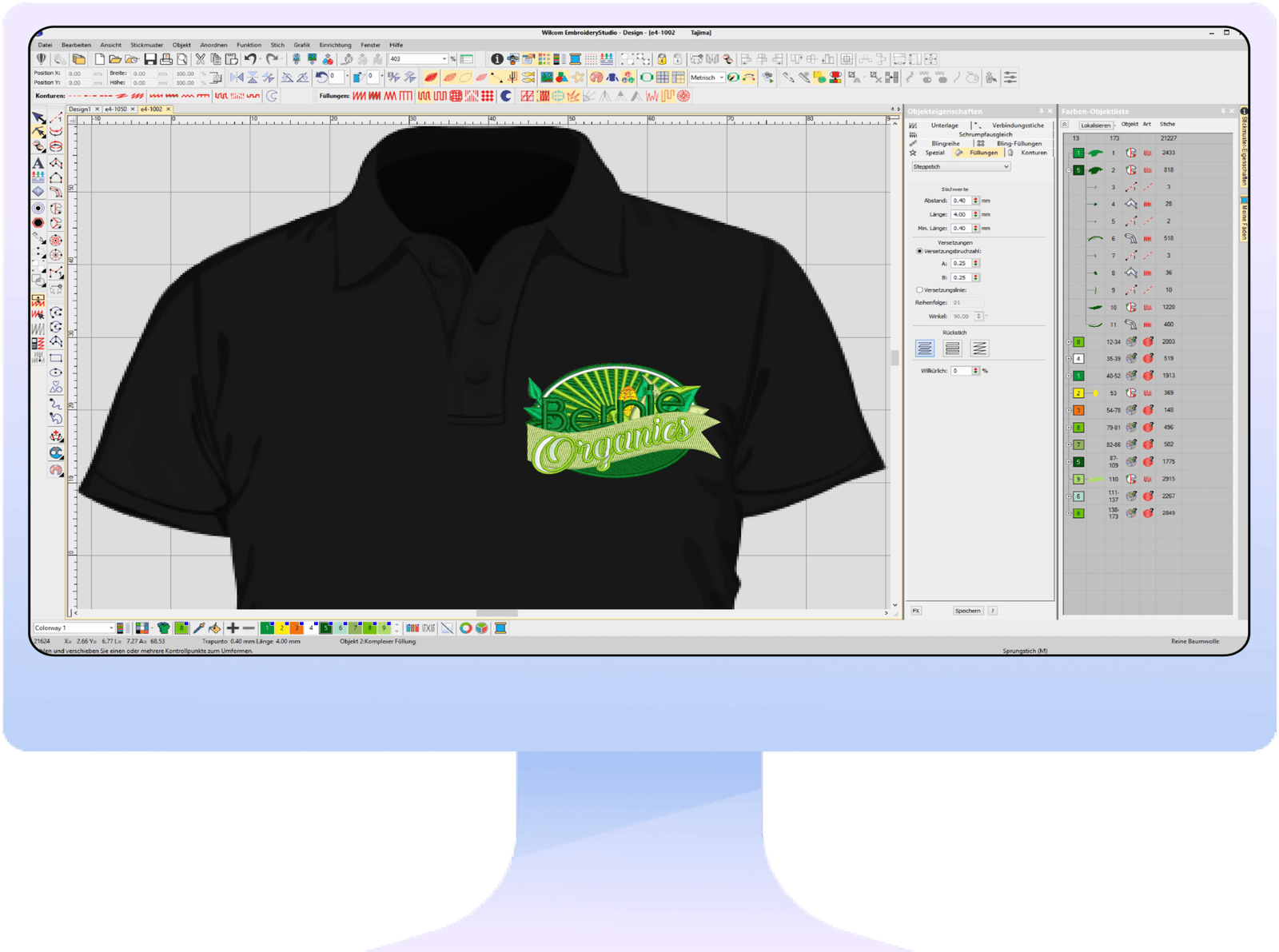Click the Print design icon

(x=165, y=59)
